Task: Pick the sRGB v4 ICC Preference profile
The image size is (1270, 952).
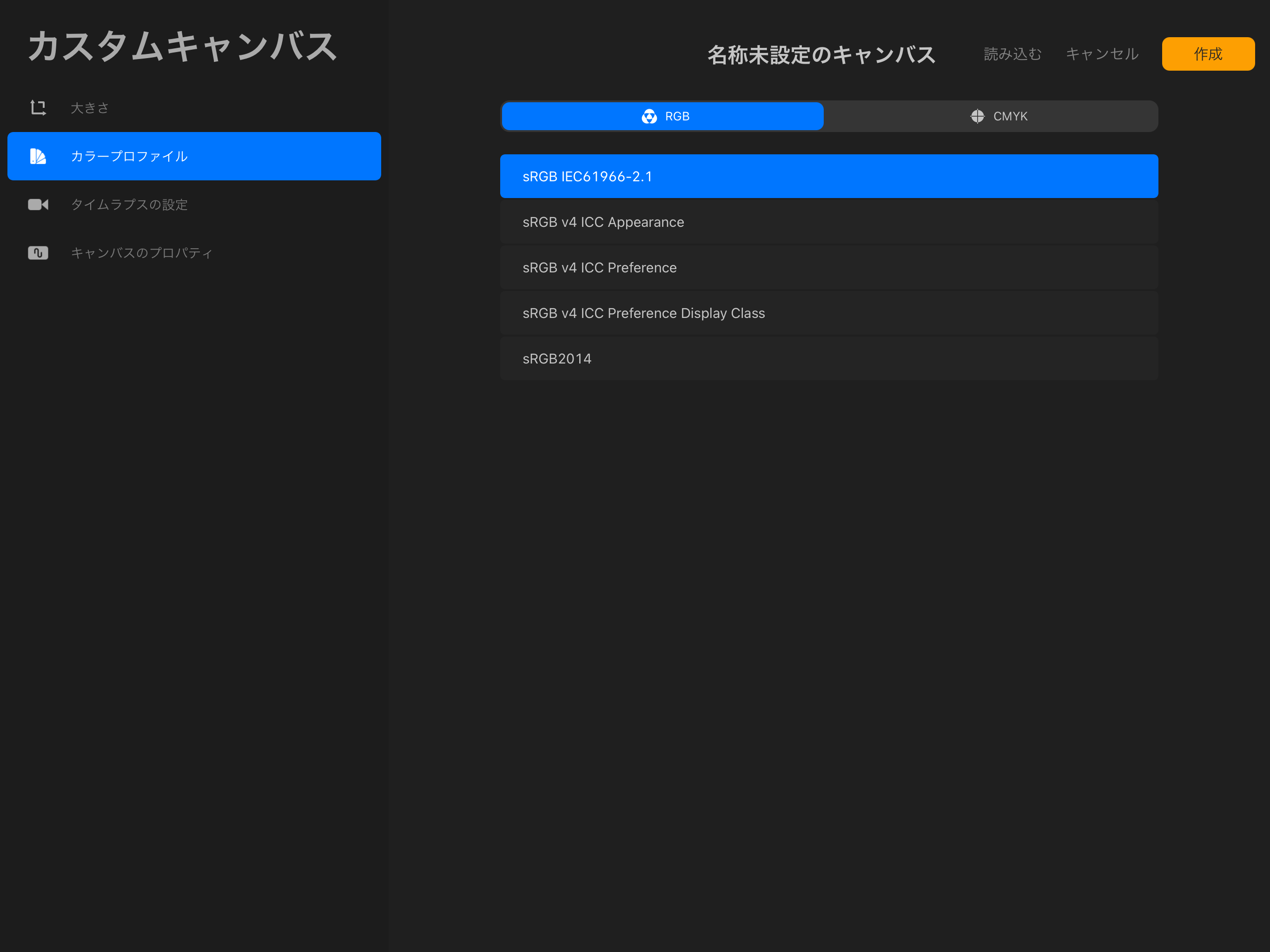Action: (829, 268)
